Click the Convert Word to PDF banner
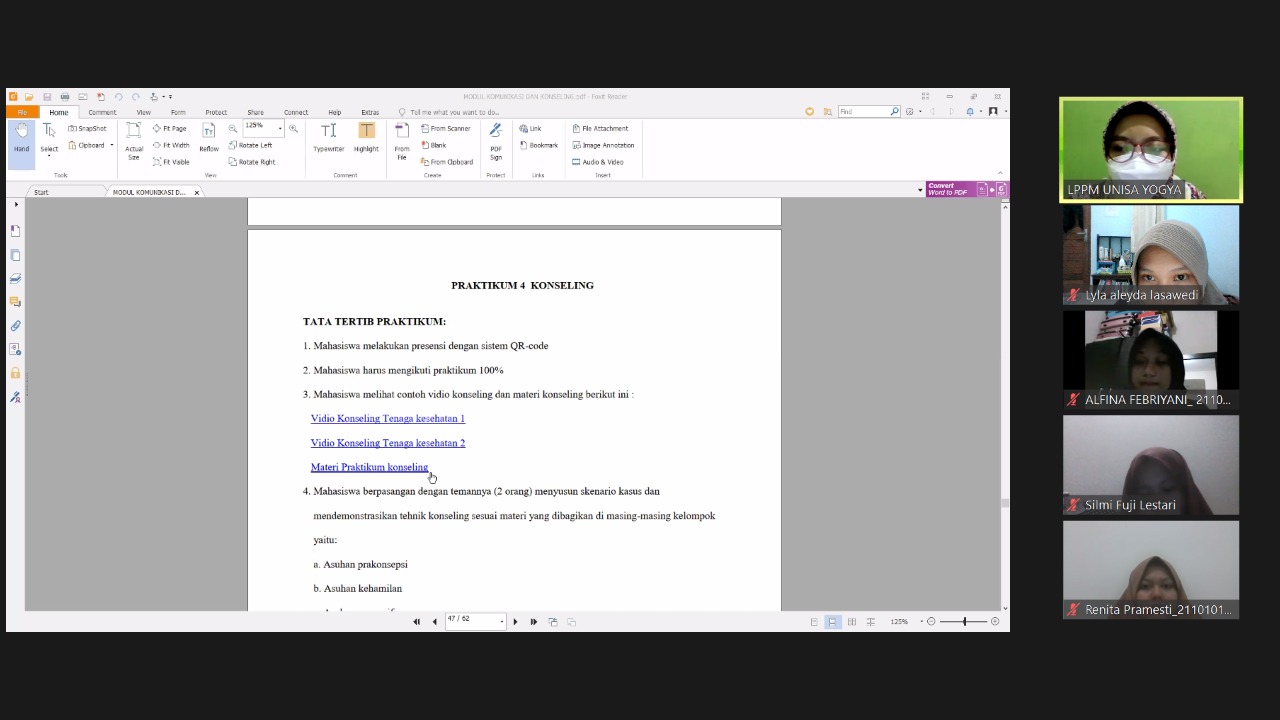 coord(966,189)
